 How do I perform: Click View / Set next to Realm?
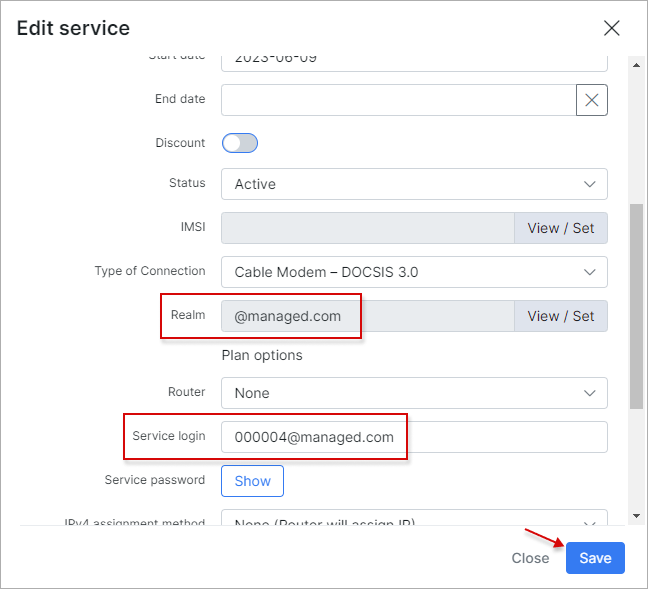(x=560, y=316)
